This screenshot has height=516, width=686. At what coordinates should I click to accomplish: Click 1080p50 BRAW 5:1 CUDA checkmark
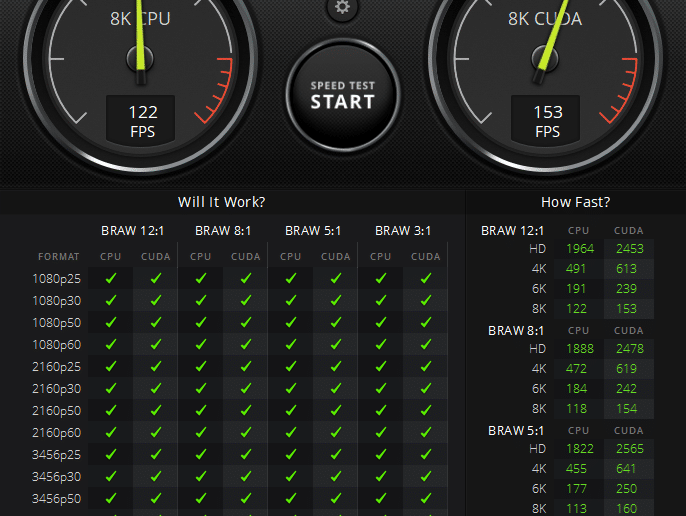(336, 322)
